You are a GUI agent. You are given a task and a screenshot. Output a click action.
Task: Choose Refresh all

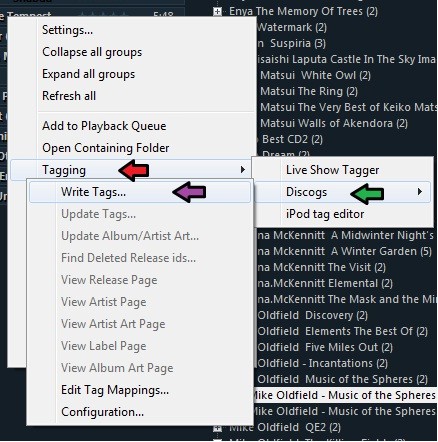[69, 96]
